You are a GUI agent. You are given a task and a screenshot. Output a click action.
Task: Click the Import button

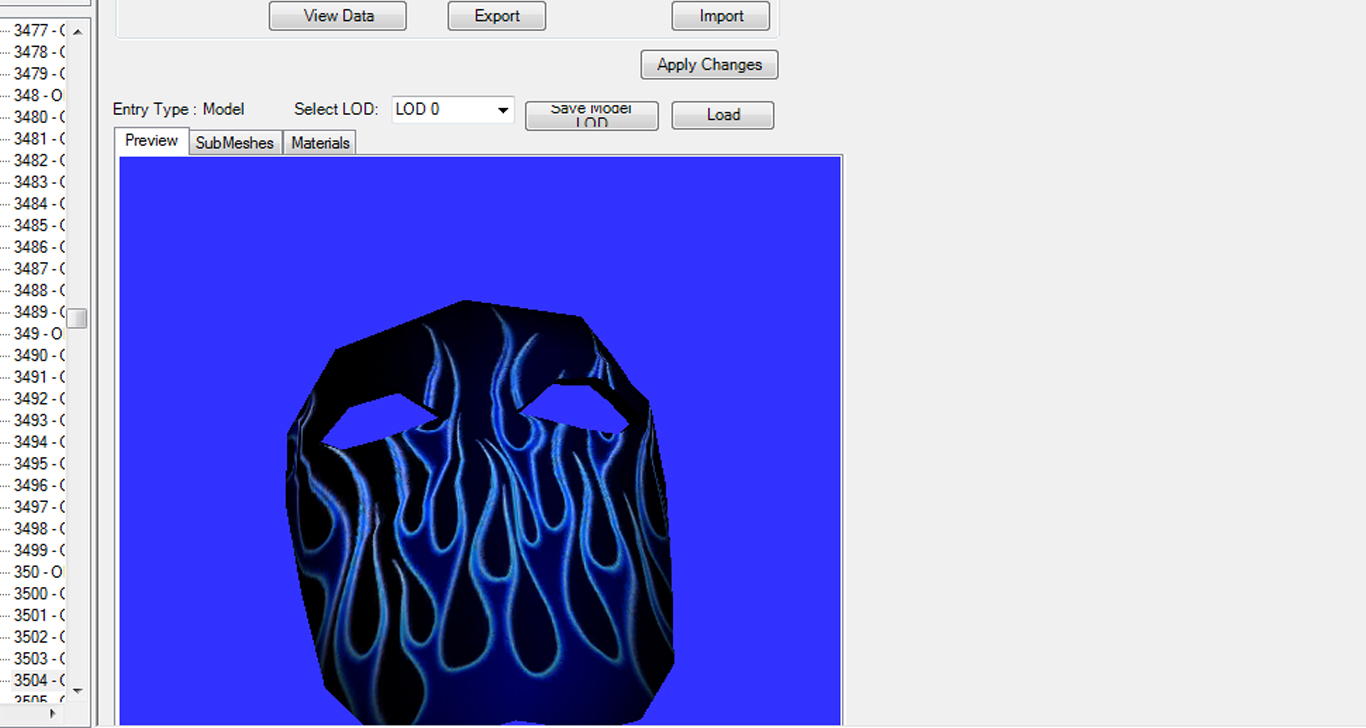coord(720,16)
